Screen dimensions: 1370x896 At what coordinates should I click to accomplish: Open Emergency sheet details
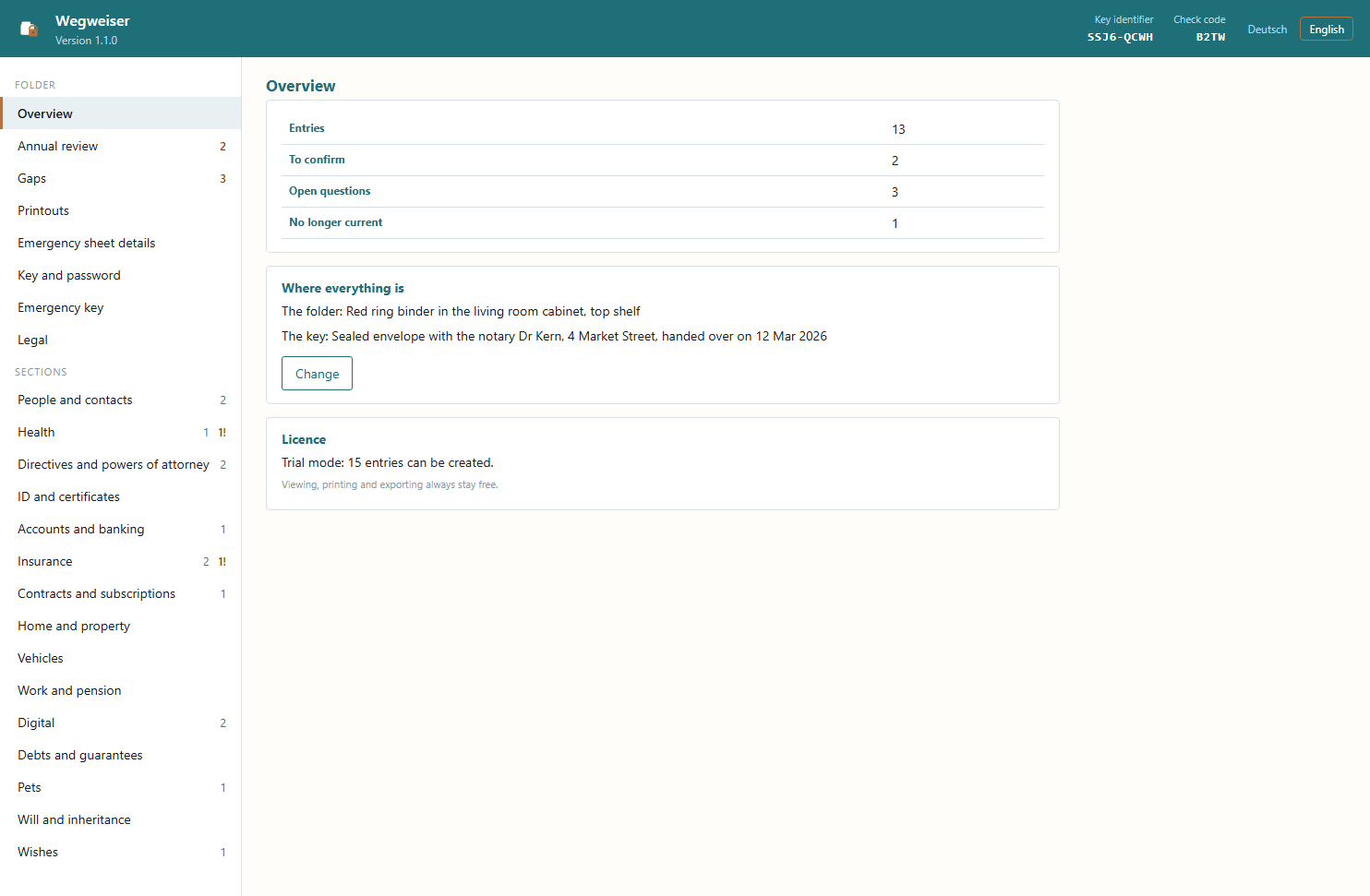coord(120,243)
